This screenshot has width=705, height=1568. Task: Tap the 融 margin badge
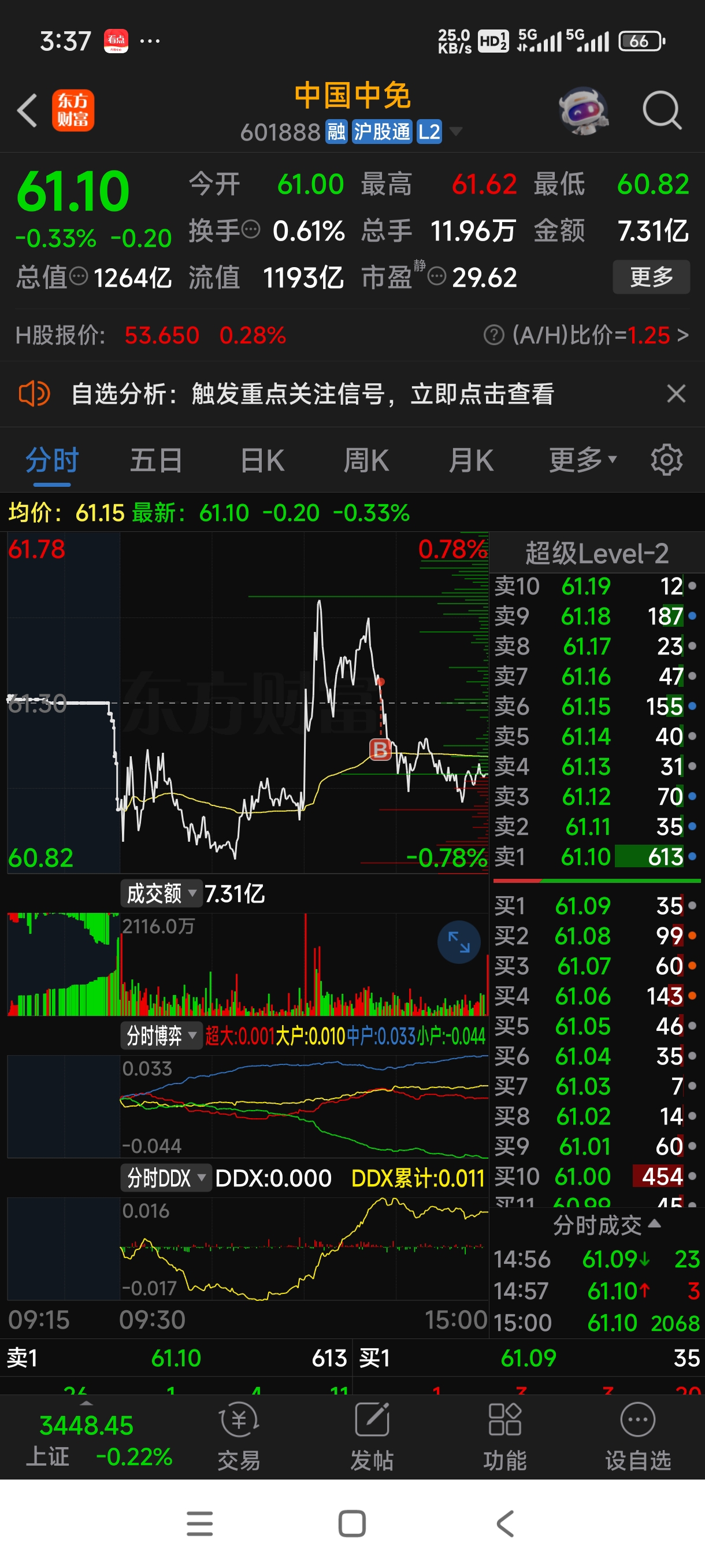tap(336, 131)
